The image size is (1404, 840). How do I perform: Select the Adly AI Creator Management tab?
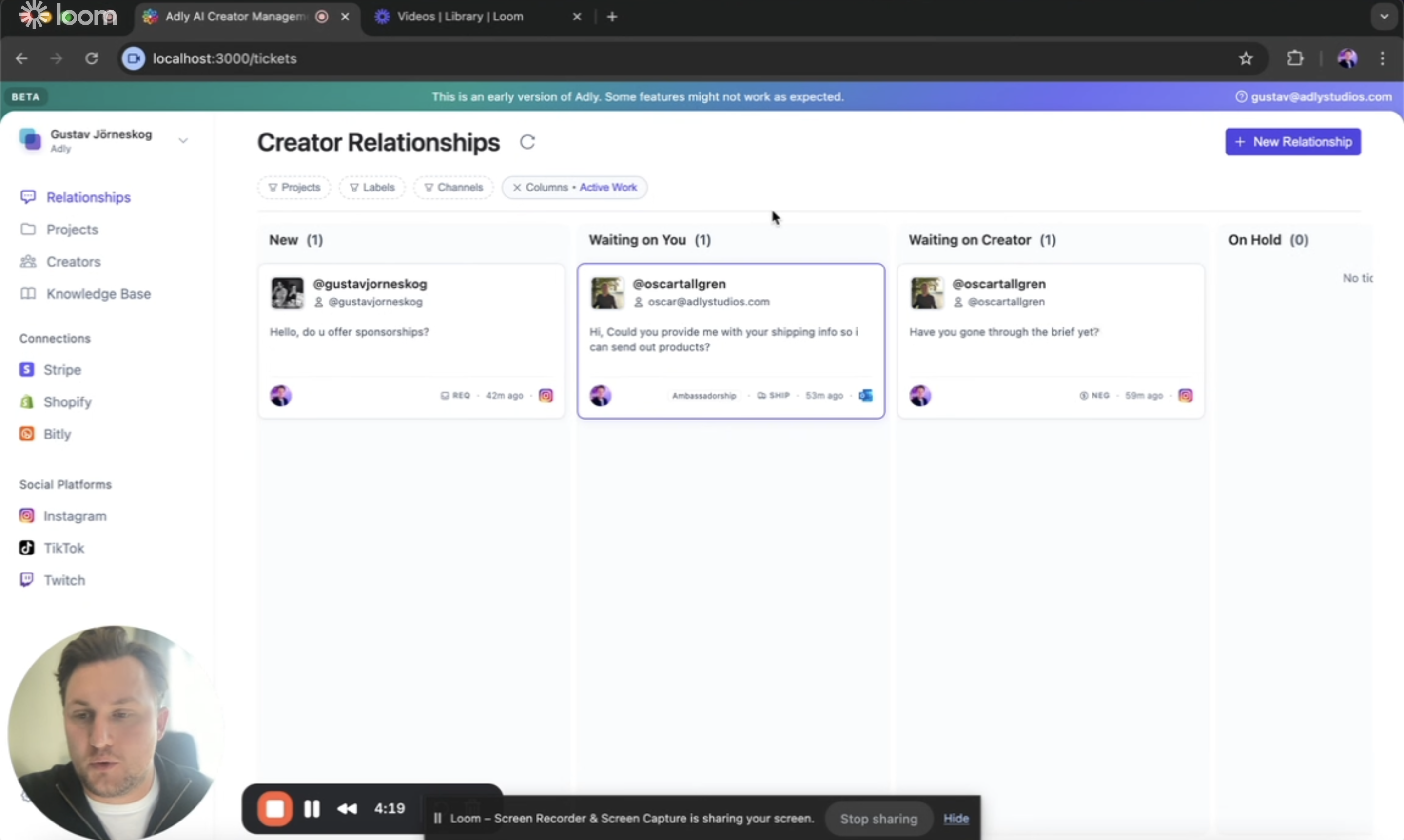(x=235, y=17)
